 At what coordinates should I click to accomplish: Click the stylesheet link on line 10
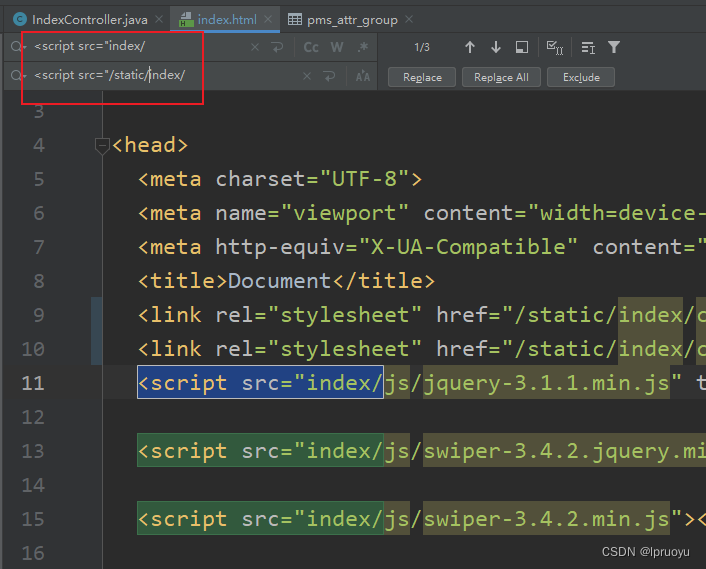(422, 349)
